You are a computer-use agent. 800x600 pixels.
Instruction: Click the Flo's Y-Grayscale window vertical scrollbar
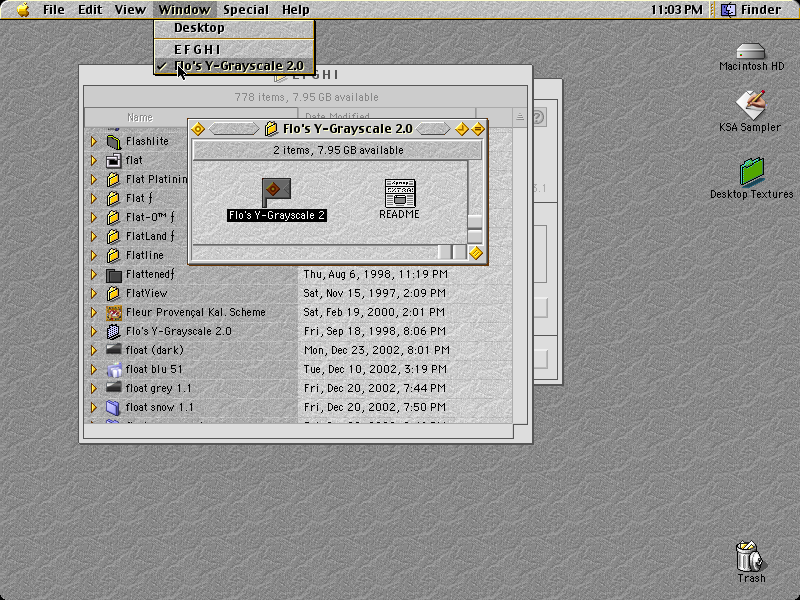pos(475,203)
